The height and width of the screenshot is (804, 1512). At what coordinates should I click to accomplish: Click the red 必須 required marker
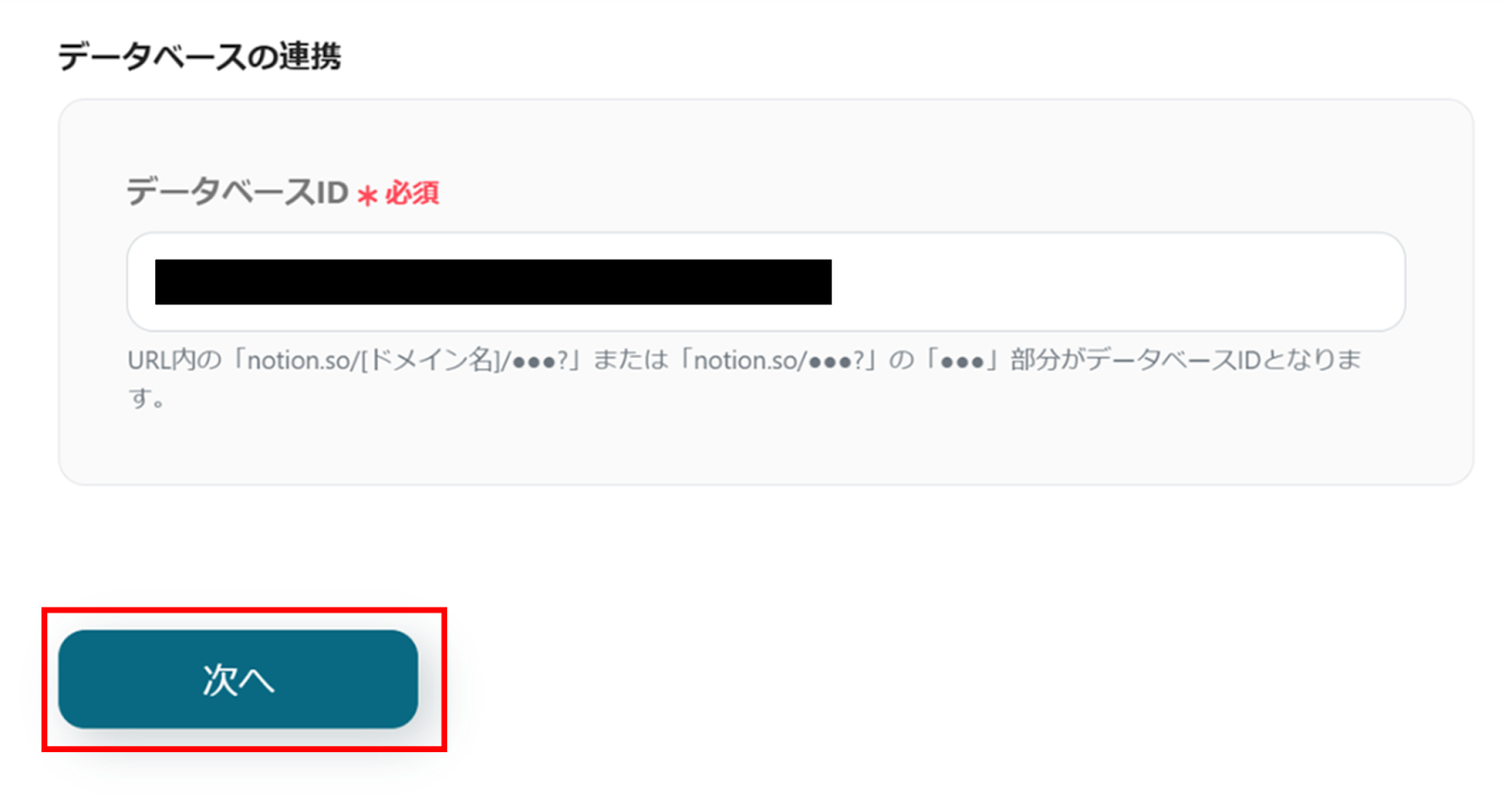coord(412,194)
